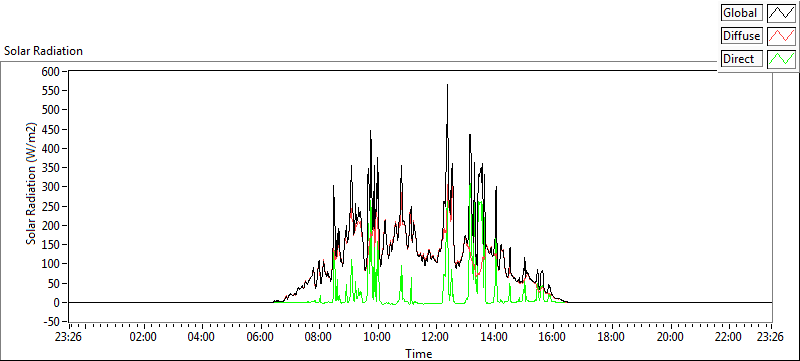Click the 18:00 time axis tick label
800x361 pixels.
[611, 337]
